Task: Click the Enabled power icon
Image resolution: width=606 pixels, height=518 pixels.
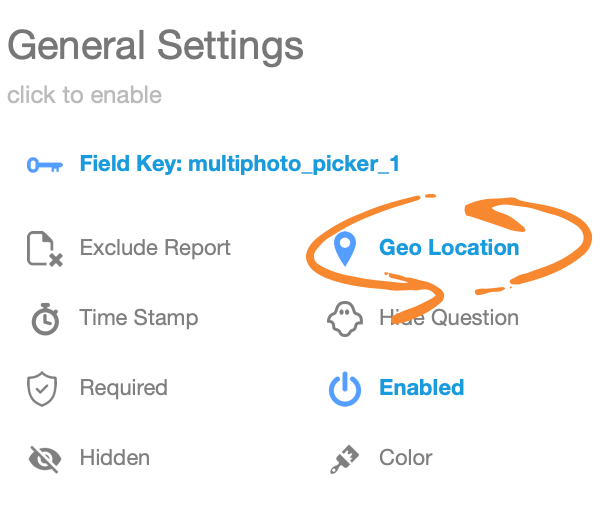Action: (x=344, y=388)
